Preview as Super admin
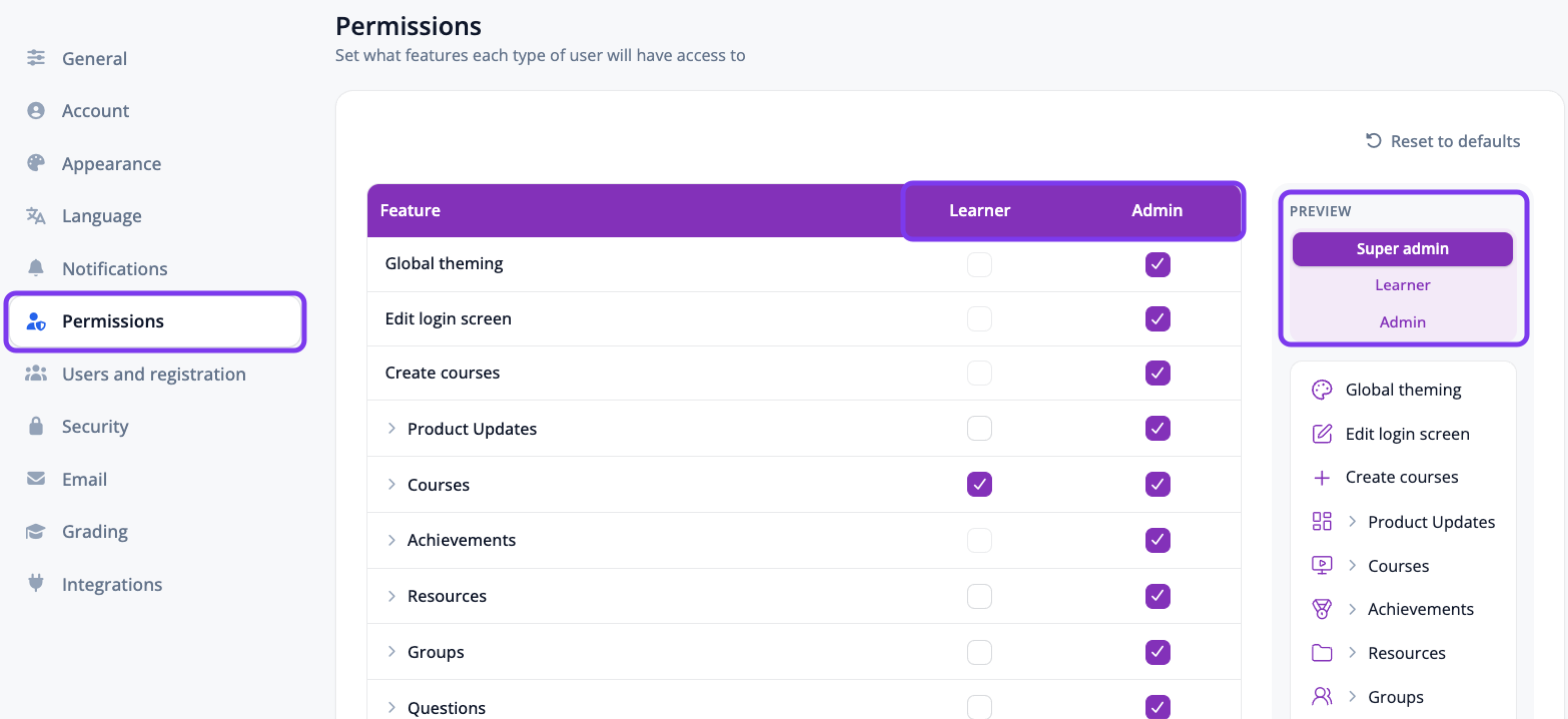Viewport: 1568px width, 719px height. point(1403,249)
